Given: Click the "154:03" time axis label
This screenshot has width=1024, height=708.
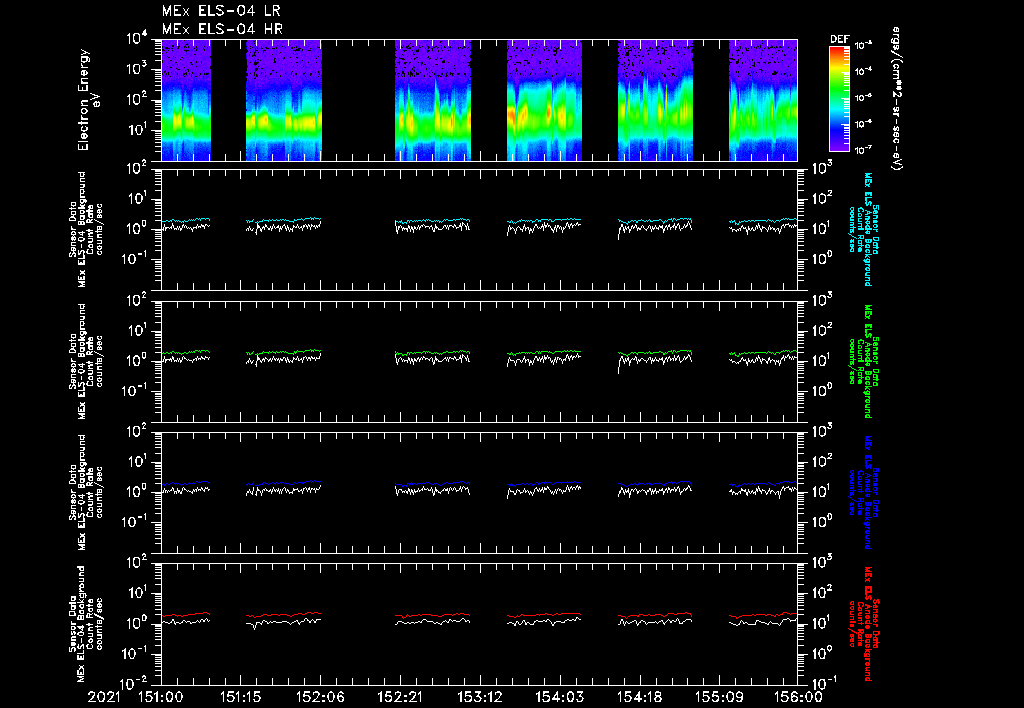Looking at the screenshot, I should pyautogui.click(x=559, y=698).
